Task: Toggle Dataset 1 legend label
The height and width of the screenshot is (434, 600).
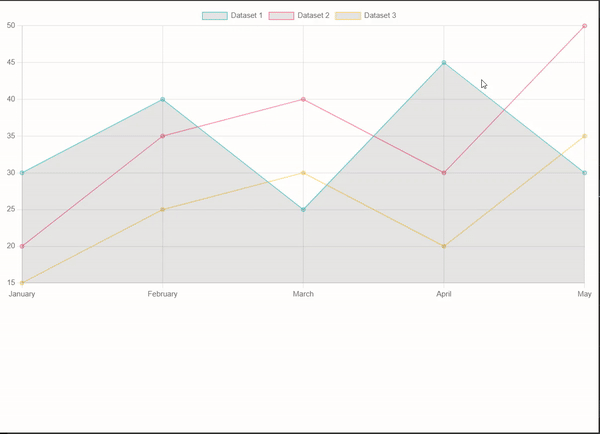Action: (246, 16)
